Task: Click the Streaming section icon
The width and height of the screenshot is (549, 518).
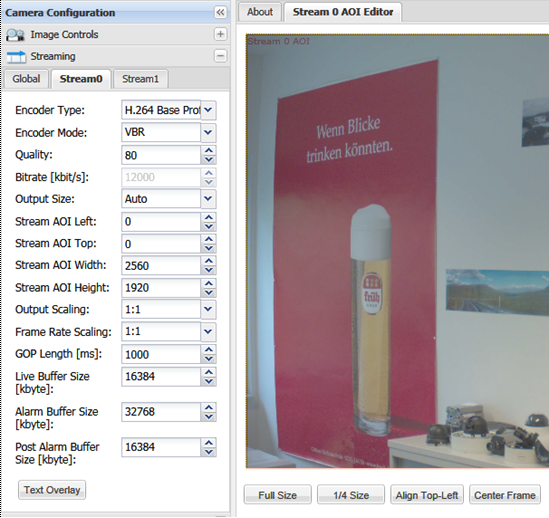Action: coord(16,57)
